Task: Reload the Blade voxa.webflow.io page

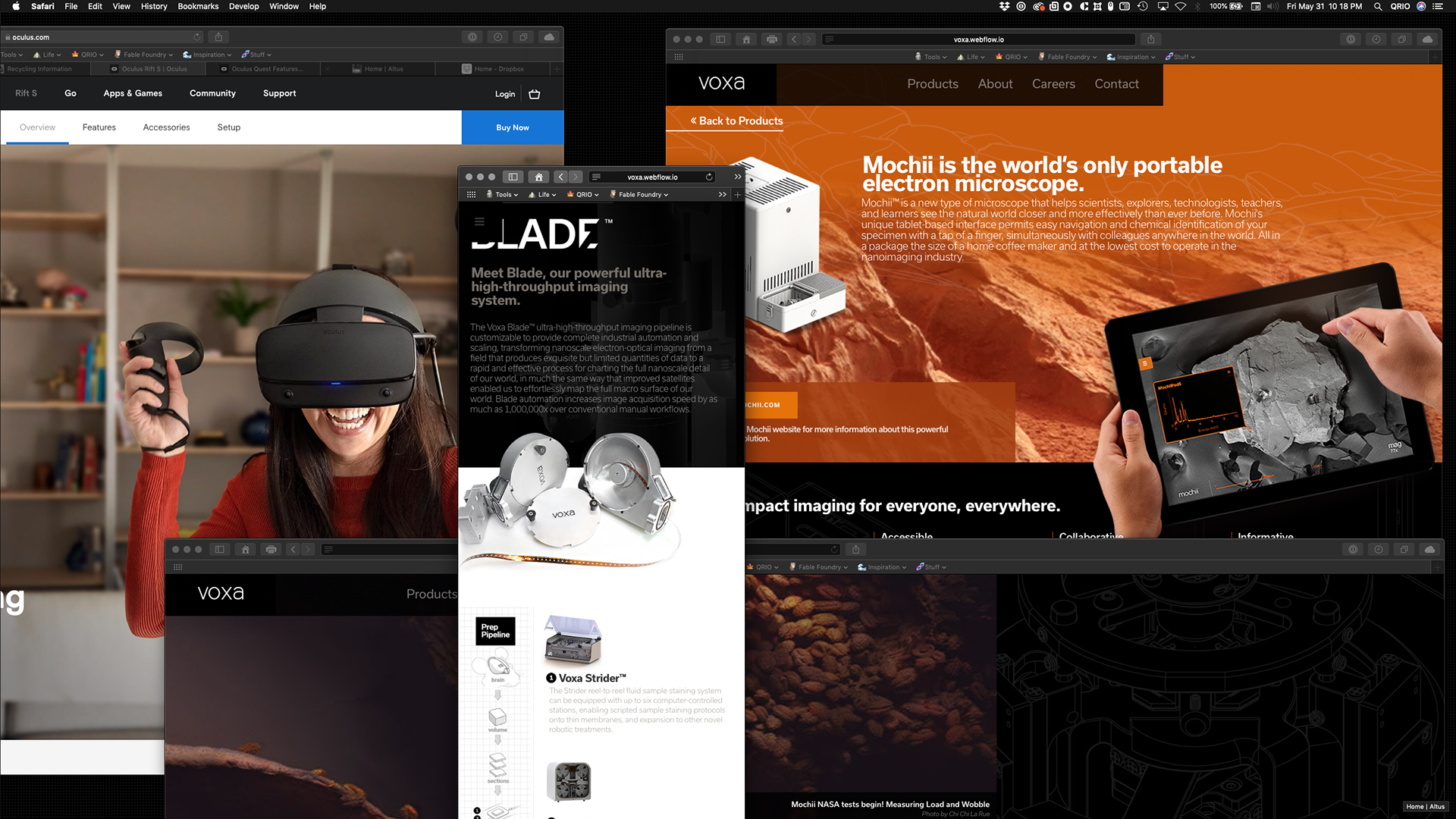Action: pos(709,177)
